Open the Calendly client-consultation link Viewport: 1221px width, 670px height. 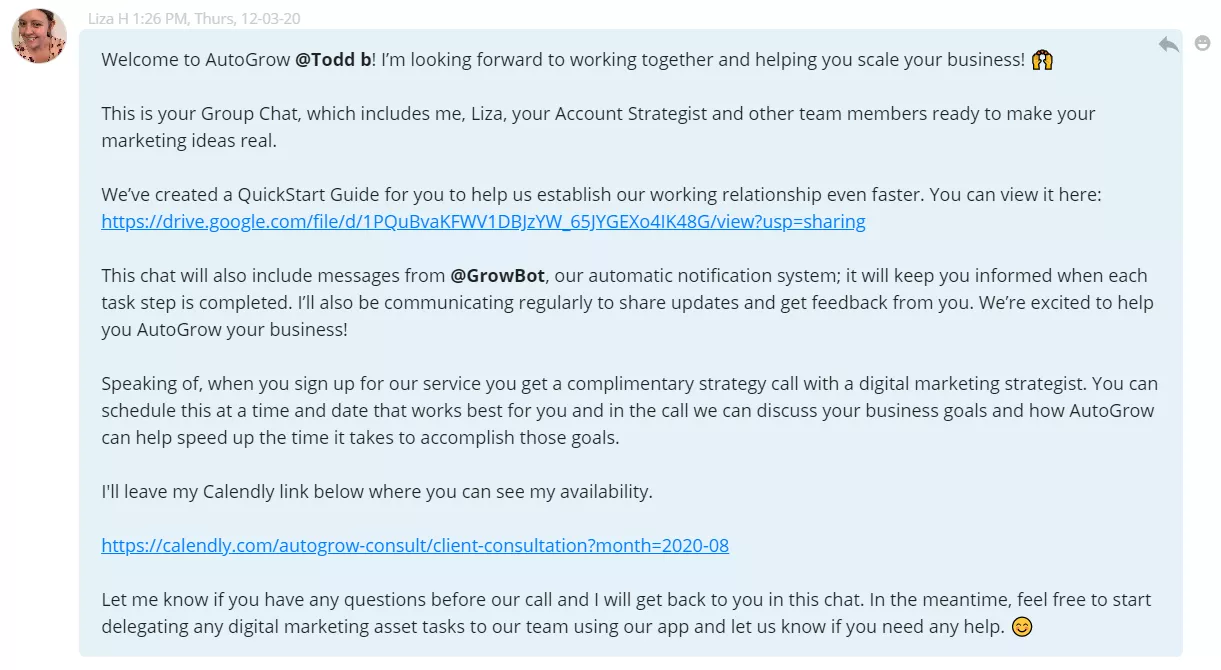[x=414, y=545]
